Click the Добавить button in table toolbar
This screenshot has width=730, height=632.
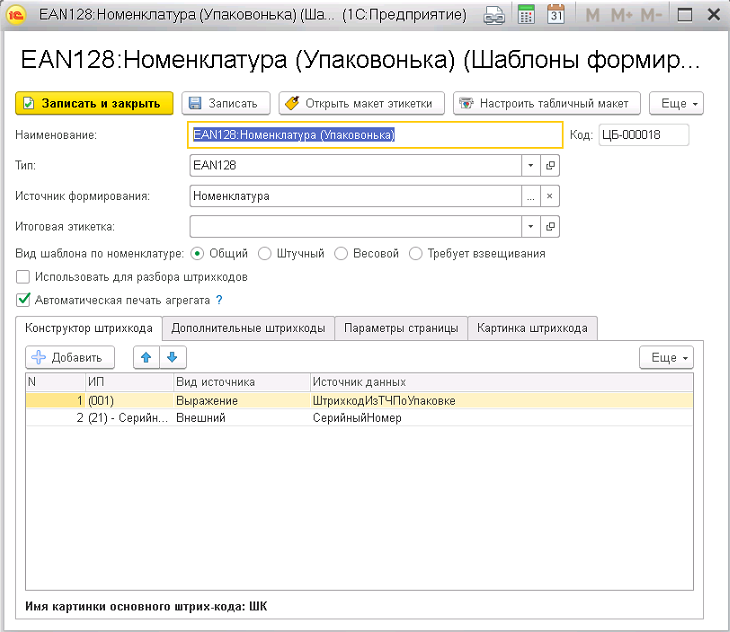pos(70,357)
